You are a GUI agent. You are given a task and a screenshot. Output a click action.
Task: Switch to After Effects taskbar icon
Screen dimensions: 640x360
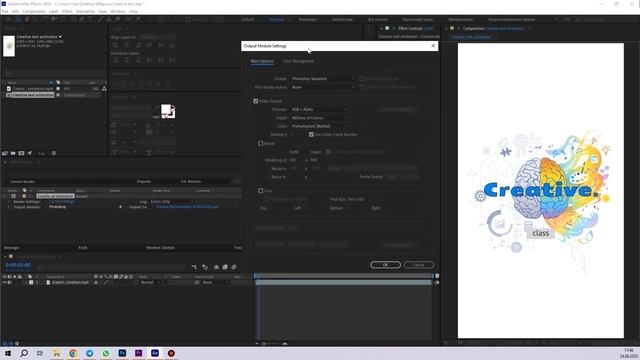point(155,353)
